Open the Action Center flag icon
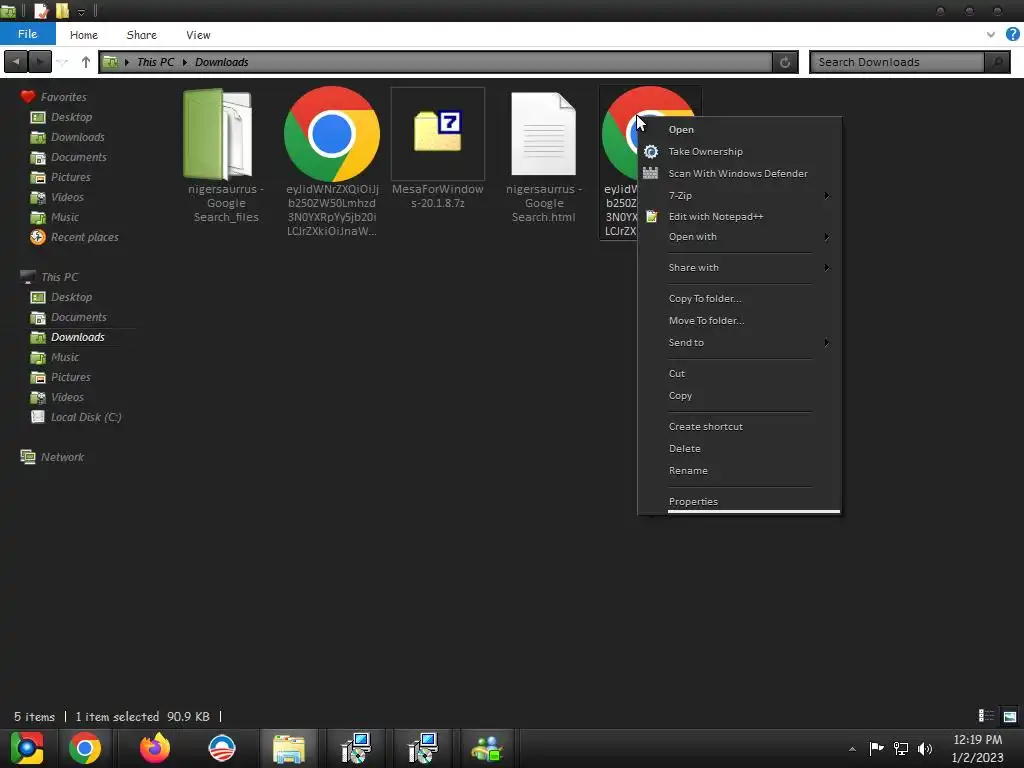The image size is (1024, 768). 876,748
